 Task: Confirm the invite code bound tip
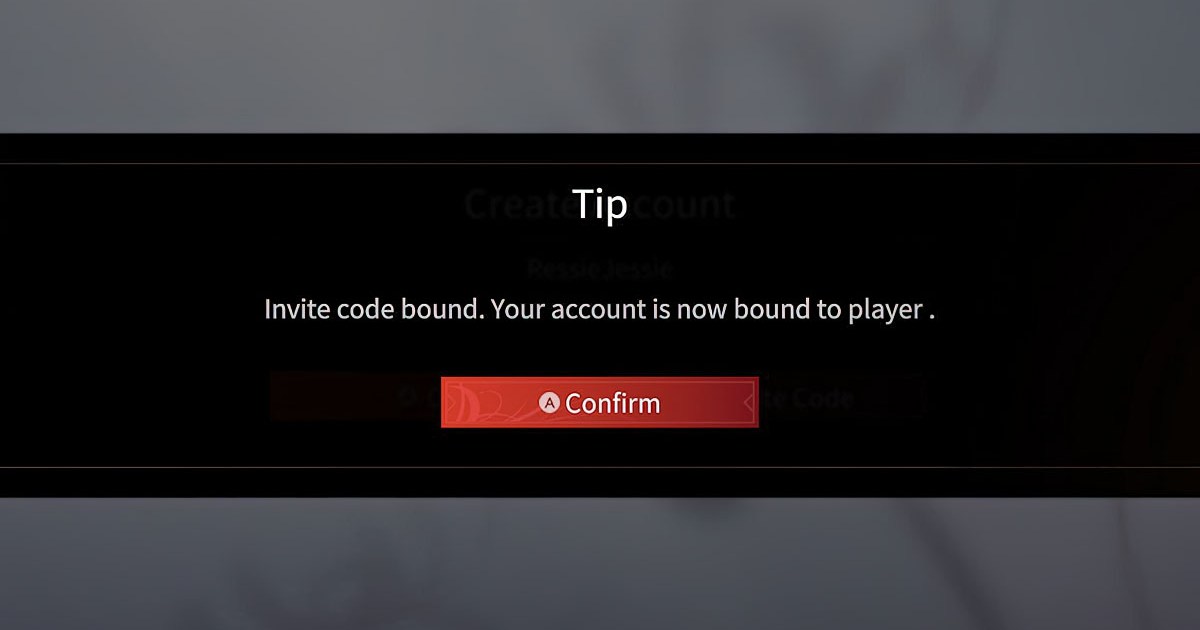pos(599,402)
